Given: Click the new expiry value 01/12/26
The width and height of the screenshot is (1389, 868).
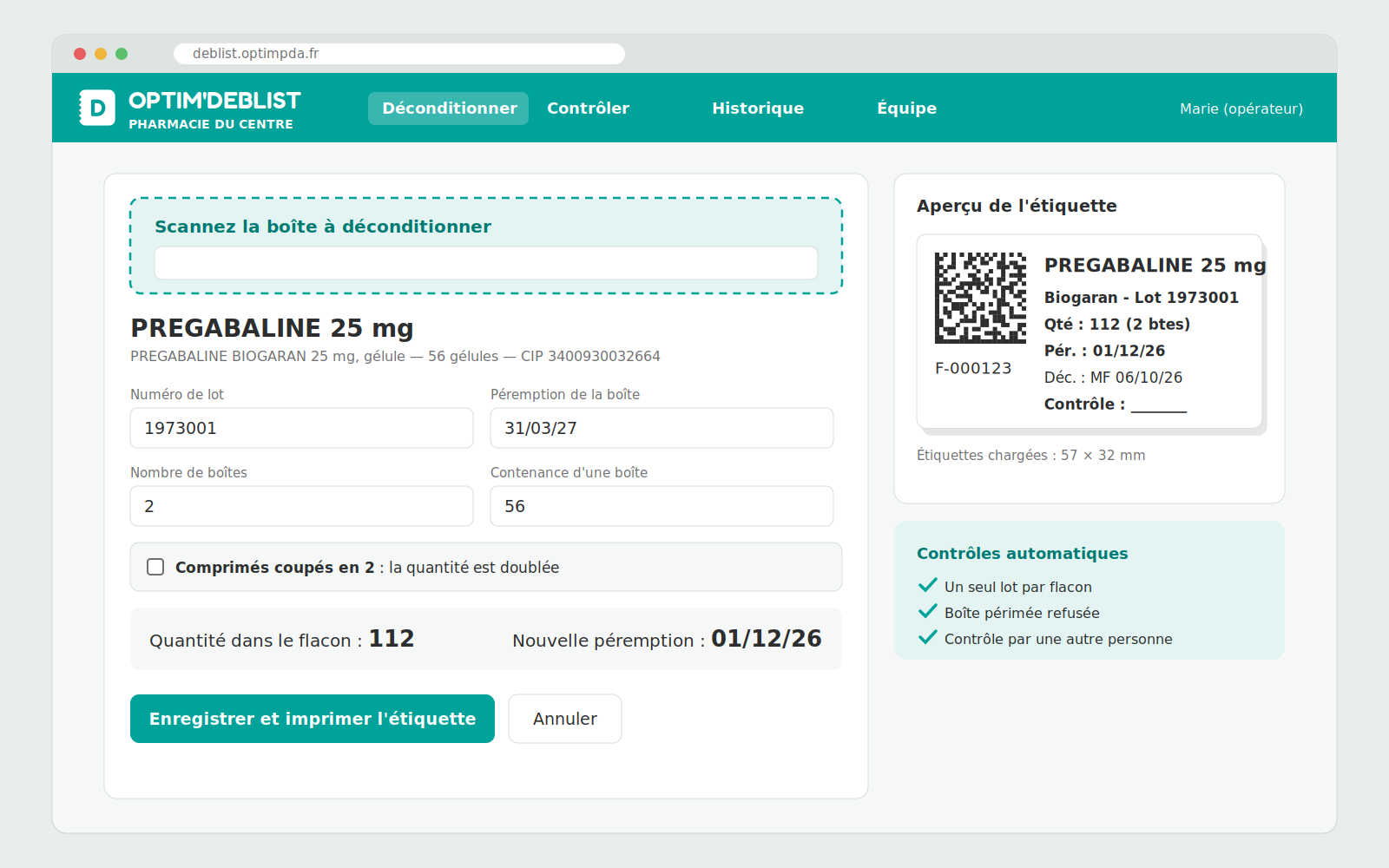Looking at the screenshot, I should 767,639.
